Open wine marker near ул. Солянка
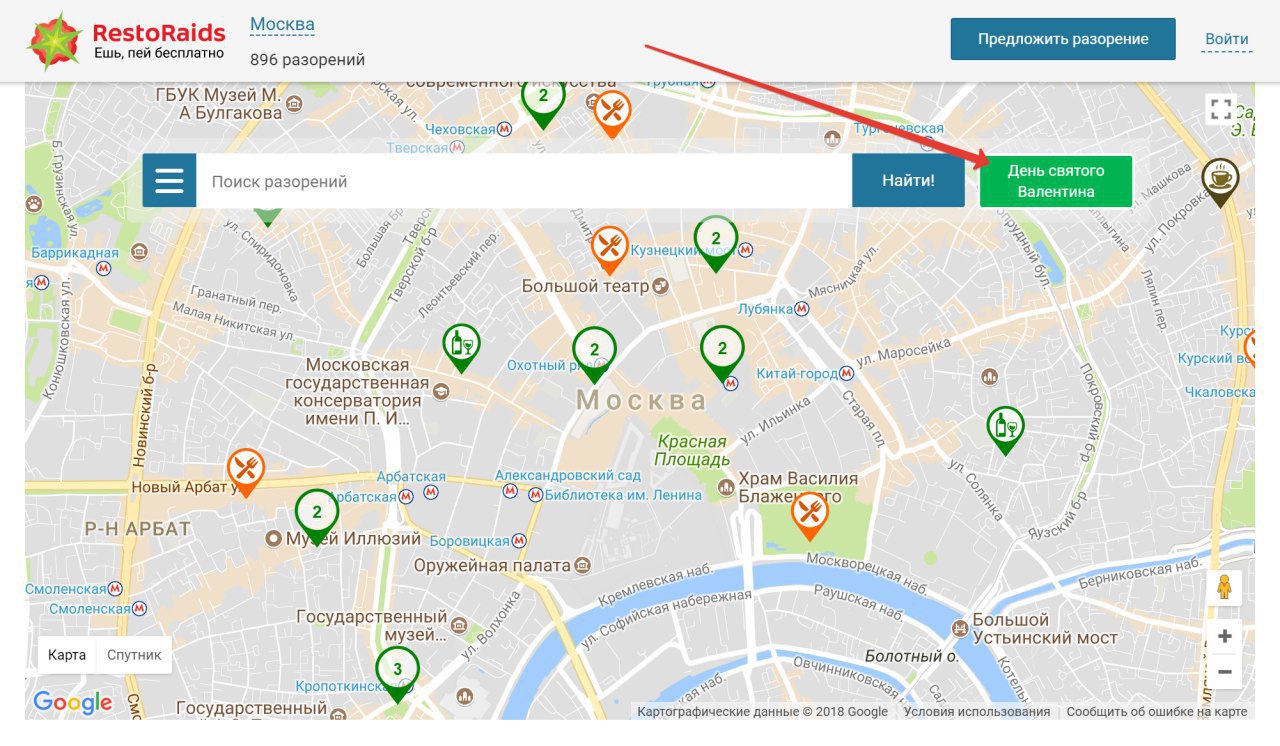 1005,430
